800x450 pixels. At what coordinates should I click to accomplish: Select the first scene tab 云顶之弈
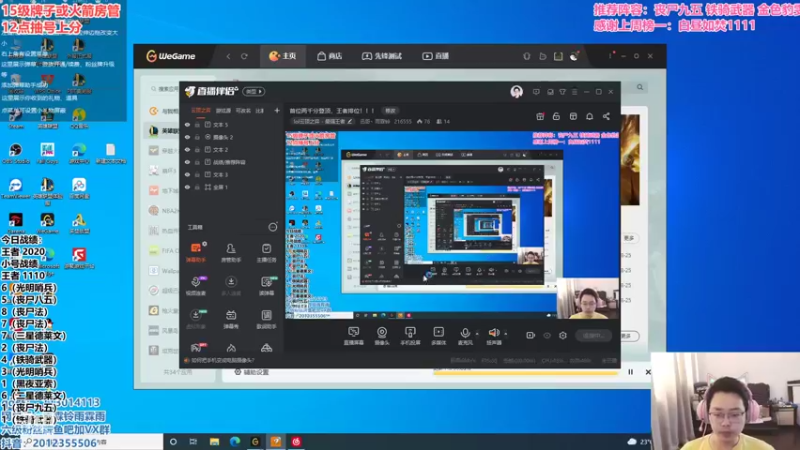201,110
